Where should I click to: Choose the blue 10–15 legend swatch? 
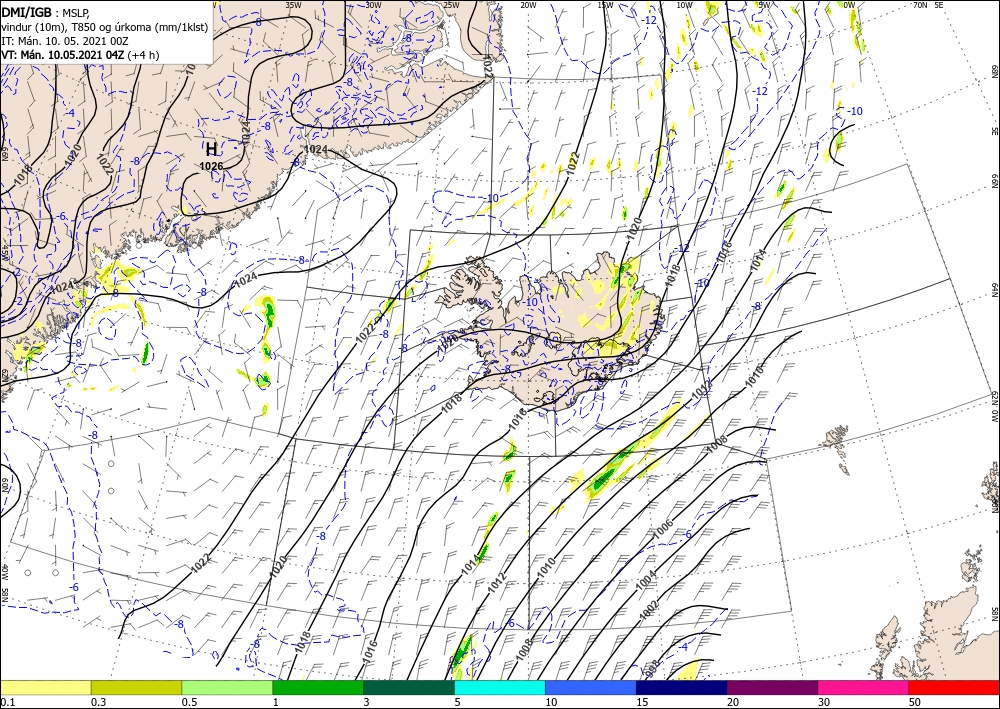coord(591,687)
